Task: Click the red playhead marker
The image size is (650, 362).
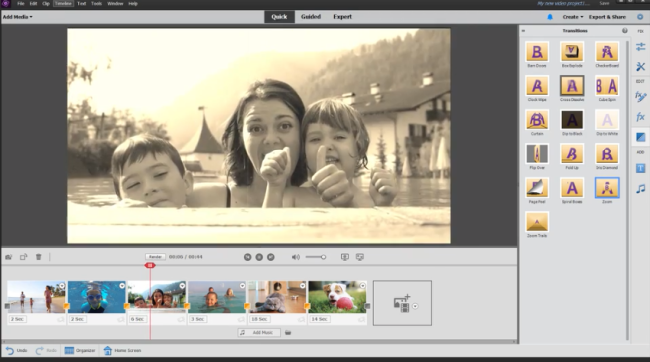Action: [150, 265]
